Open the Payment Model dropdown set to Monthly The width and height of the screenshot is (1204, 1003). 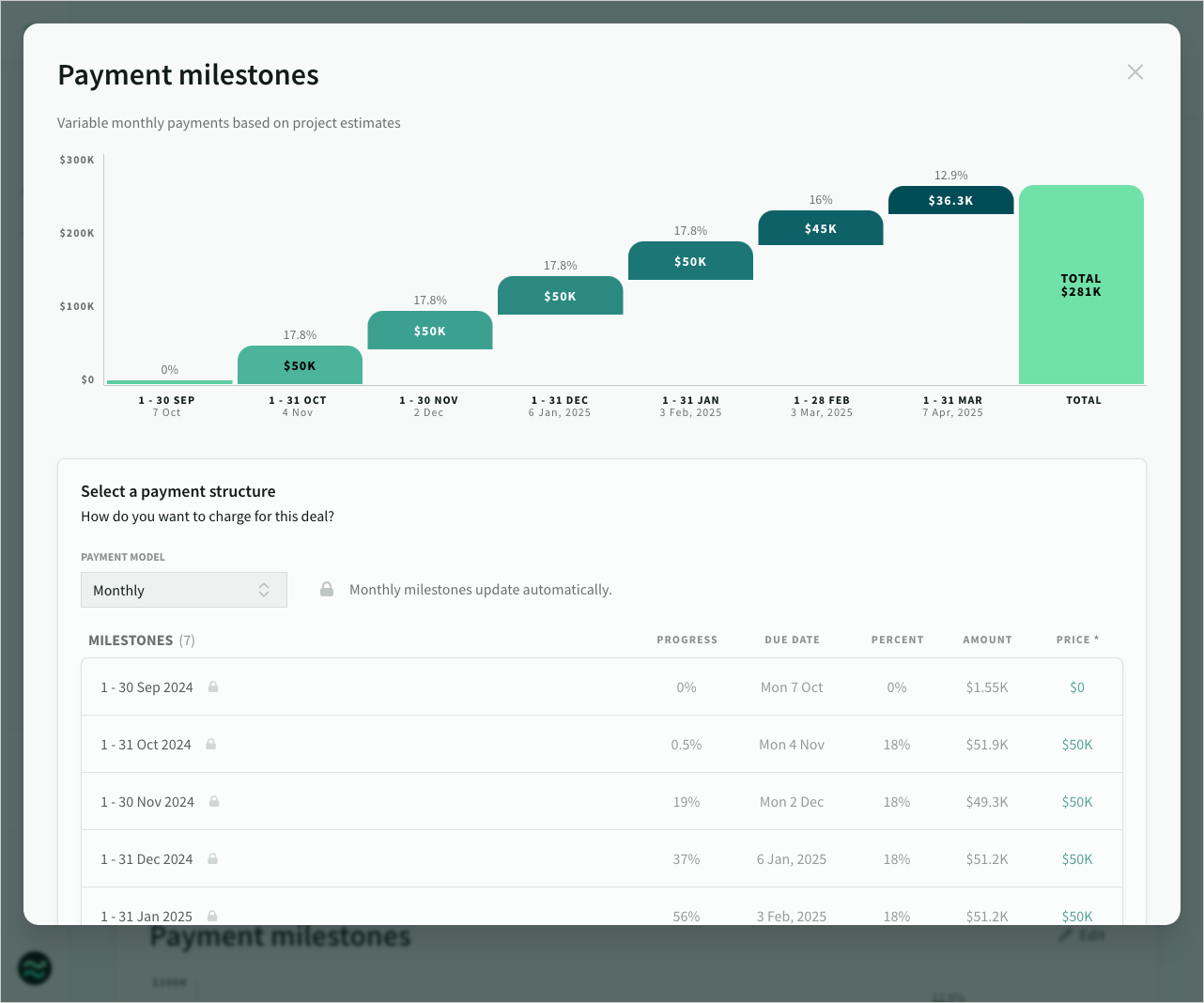(x=184, y=590)
